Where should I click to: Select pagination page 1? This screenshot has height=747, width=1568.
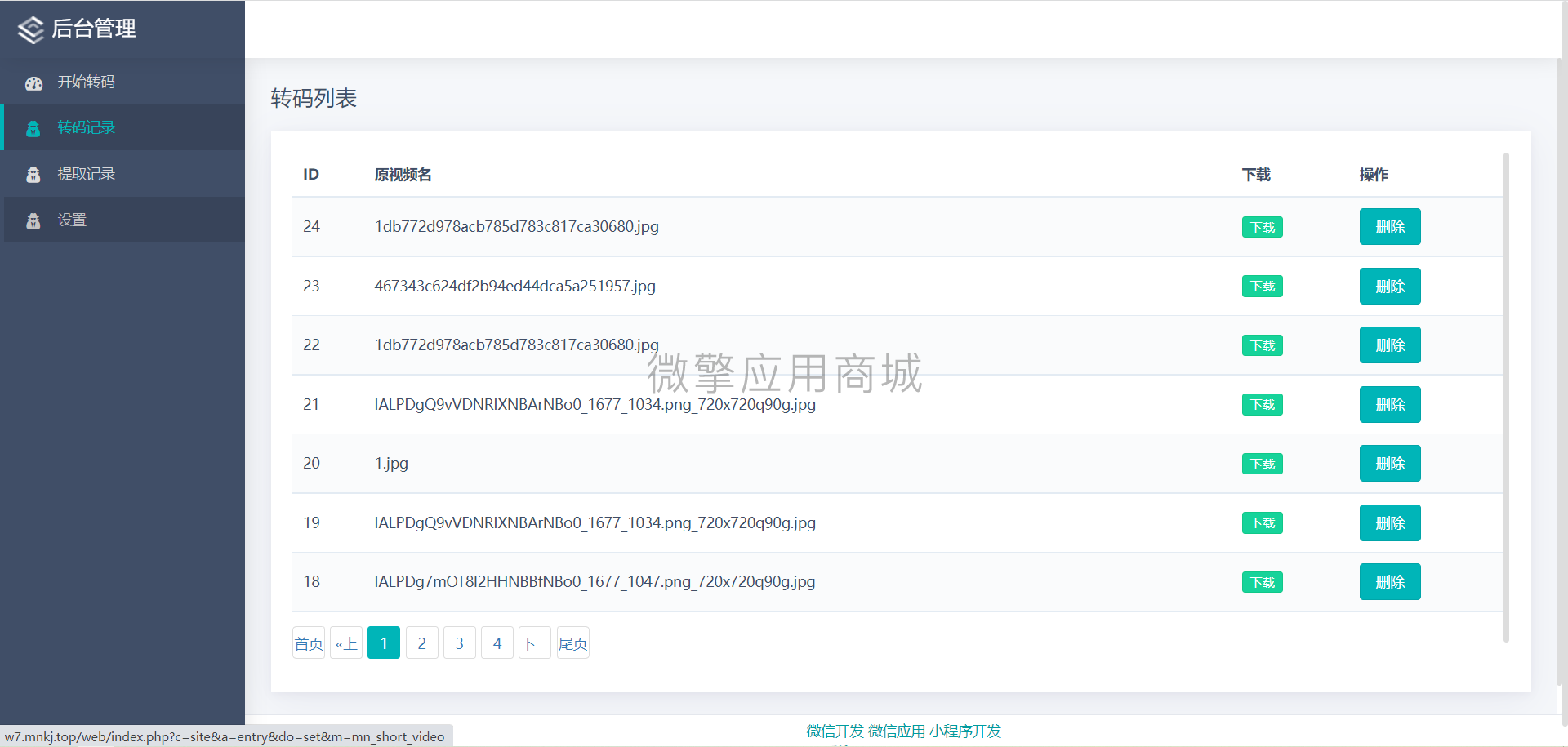384,643
